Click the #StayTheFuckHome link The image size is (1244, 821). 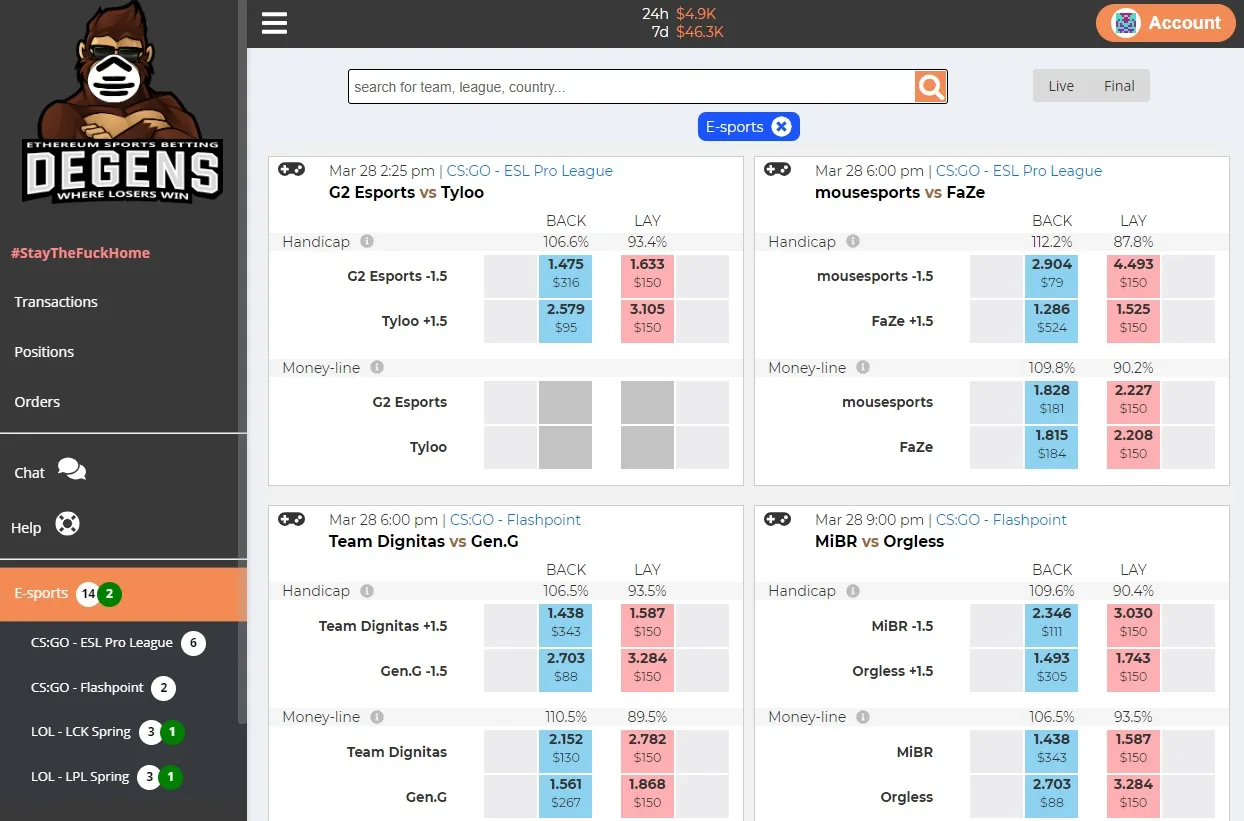coord(80,253)
